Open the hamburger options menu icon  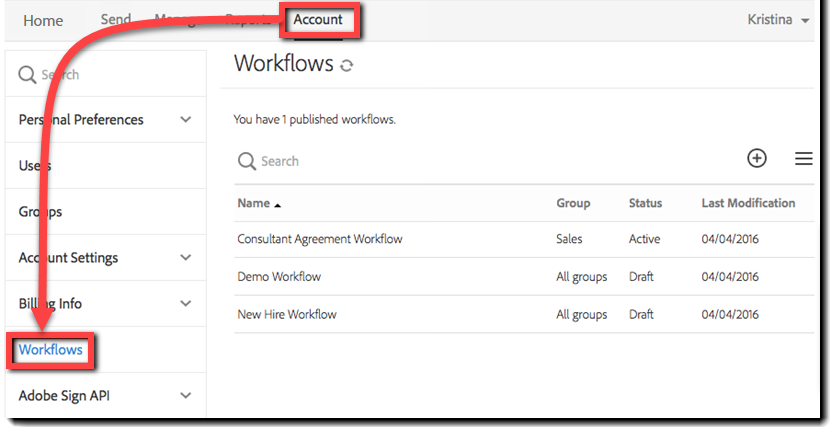[x=804, y=158]
